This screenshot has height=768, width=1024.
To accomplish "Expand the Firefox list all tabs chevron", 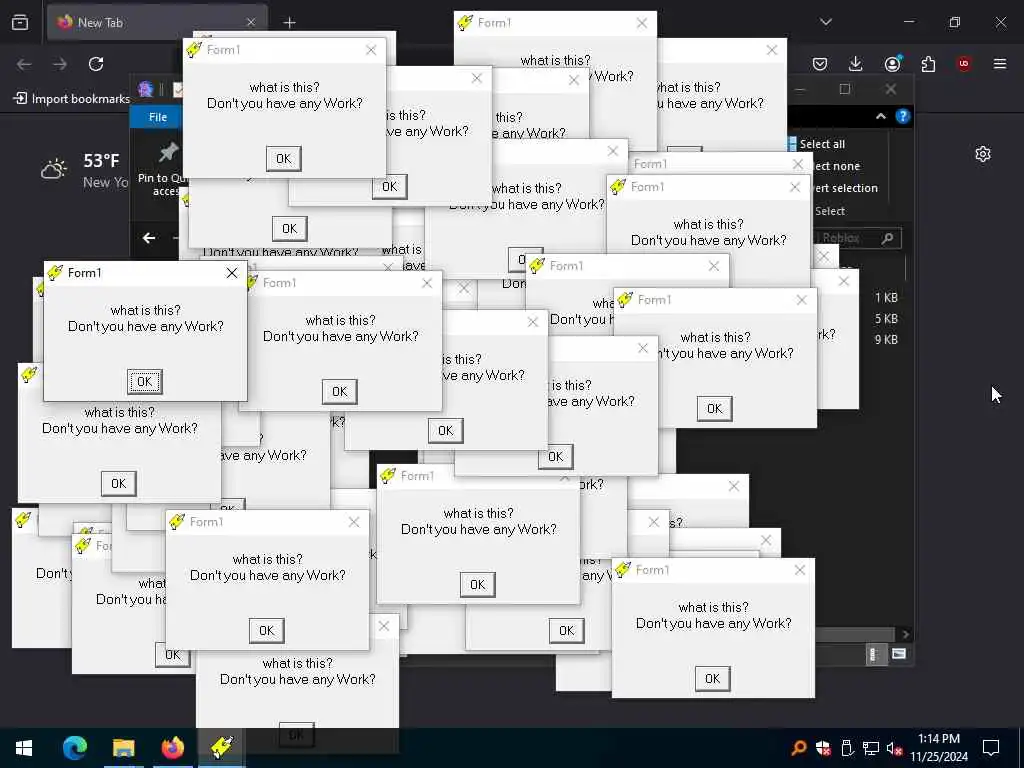I will 826,22.
